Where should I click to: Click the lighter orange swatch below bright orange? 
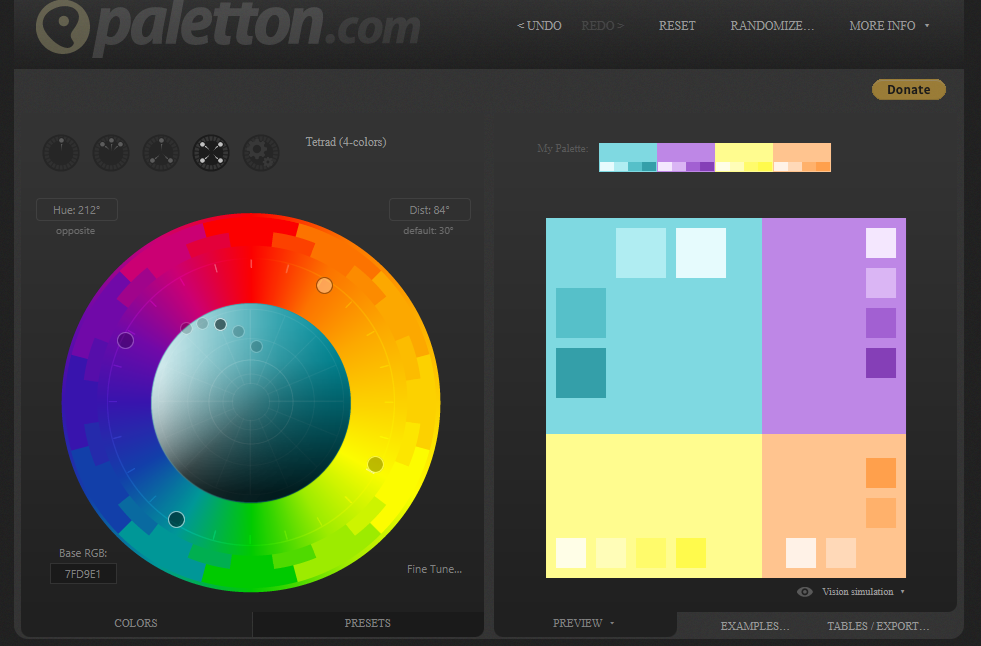[881, 513]
